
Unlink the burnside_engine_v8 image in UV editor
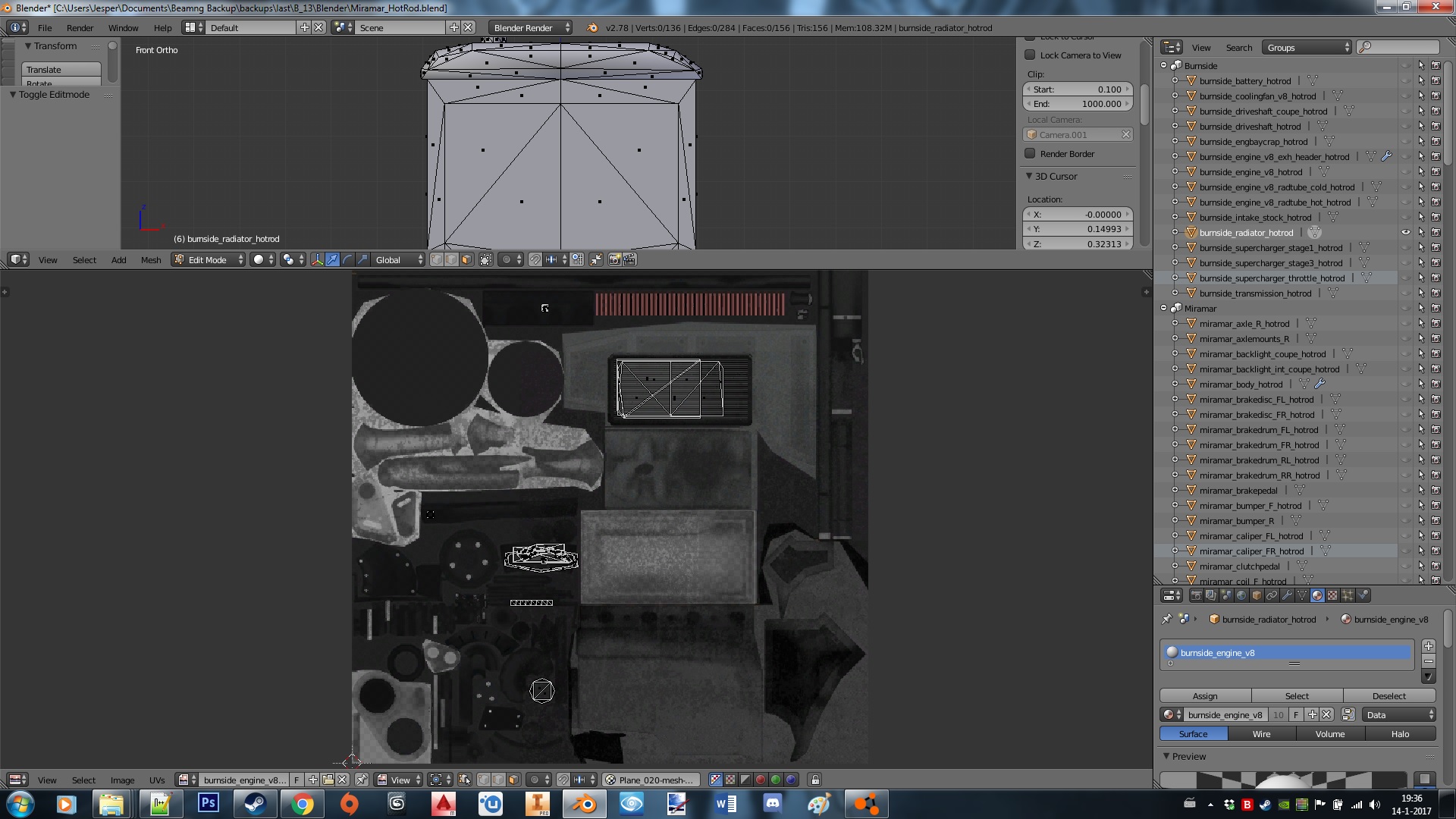click(x=342, y=780)
